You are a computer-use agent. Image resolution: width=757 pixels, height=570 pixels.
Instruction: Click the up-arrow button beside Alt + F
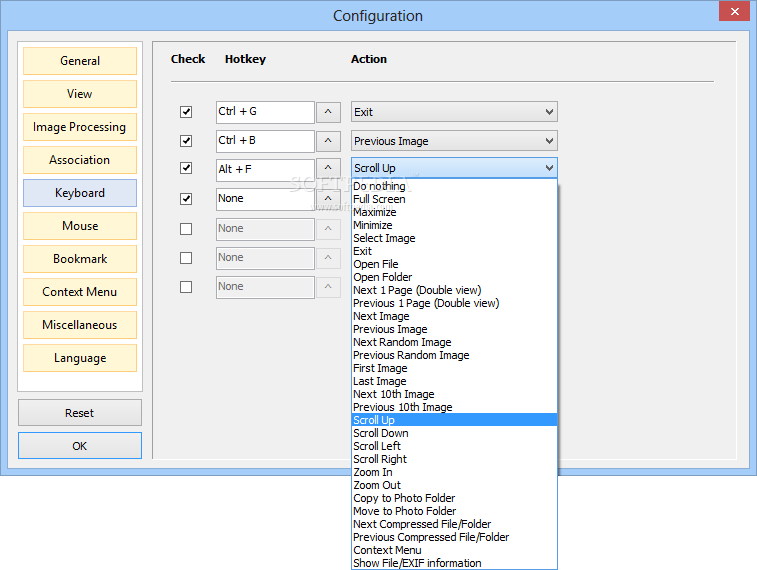(x=328, y=168)
